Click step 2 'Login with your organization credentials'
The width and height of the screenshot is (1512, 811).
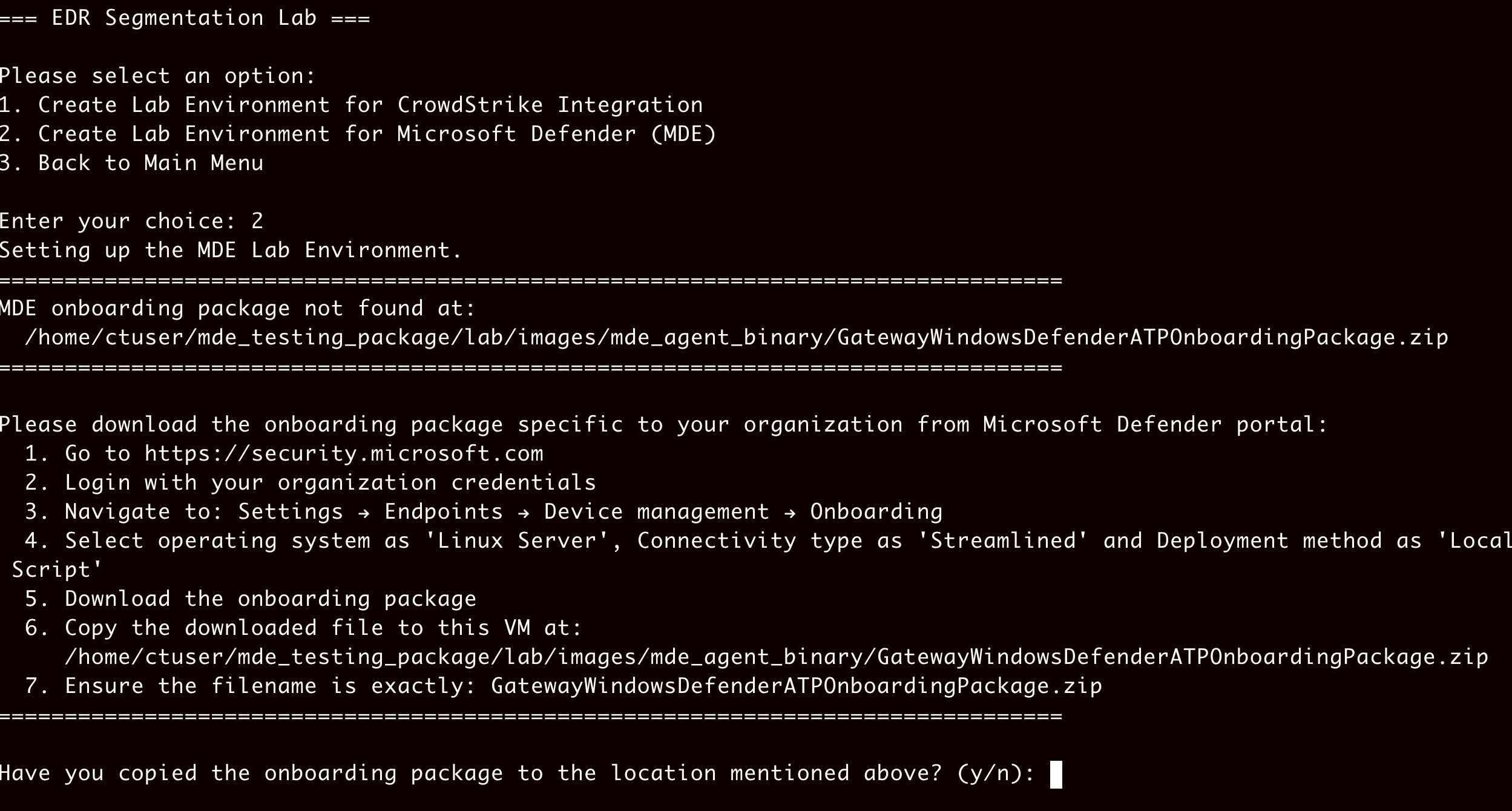(330, 483)
